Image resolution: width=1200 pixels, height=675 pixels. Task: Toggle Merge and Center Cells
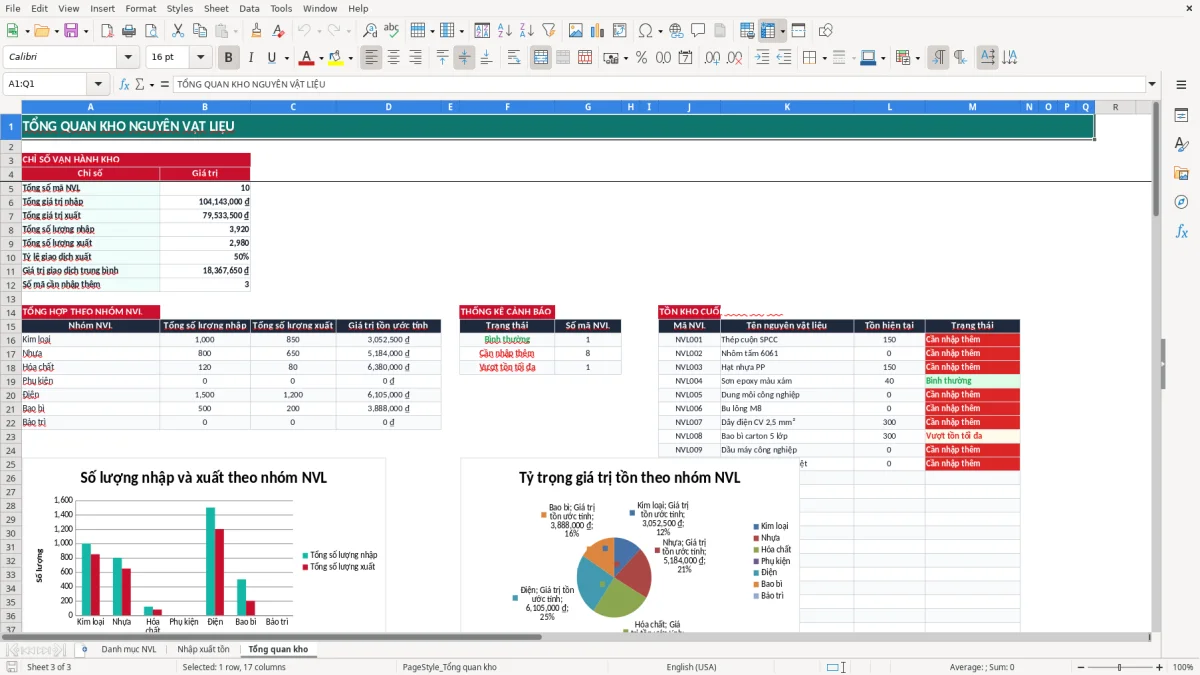[541, 58]
